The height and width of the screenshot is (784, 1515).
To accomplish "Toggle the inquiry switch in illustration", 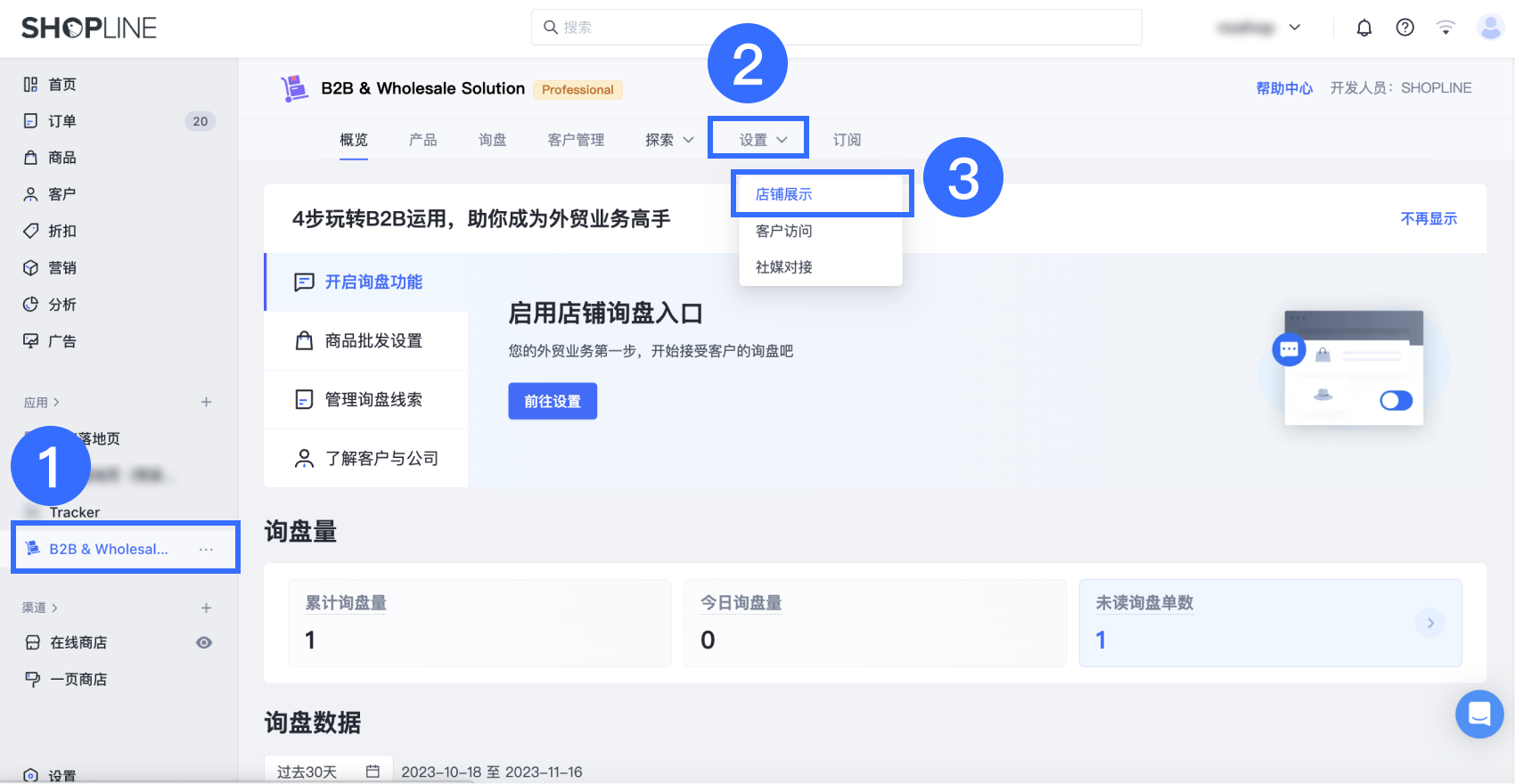I will point(1396,401).
